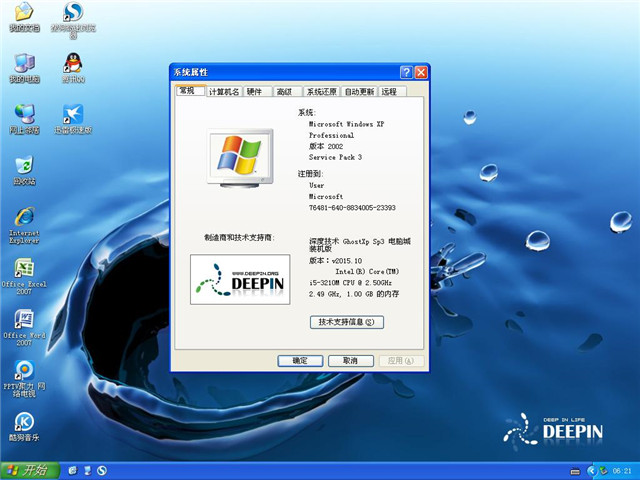The width and height of the screenshot is (640, 480).
Task: Go to the 远程 tab
Action: point(389,92)
